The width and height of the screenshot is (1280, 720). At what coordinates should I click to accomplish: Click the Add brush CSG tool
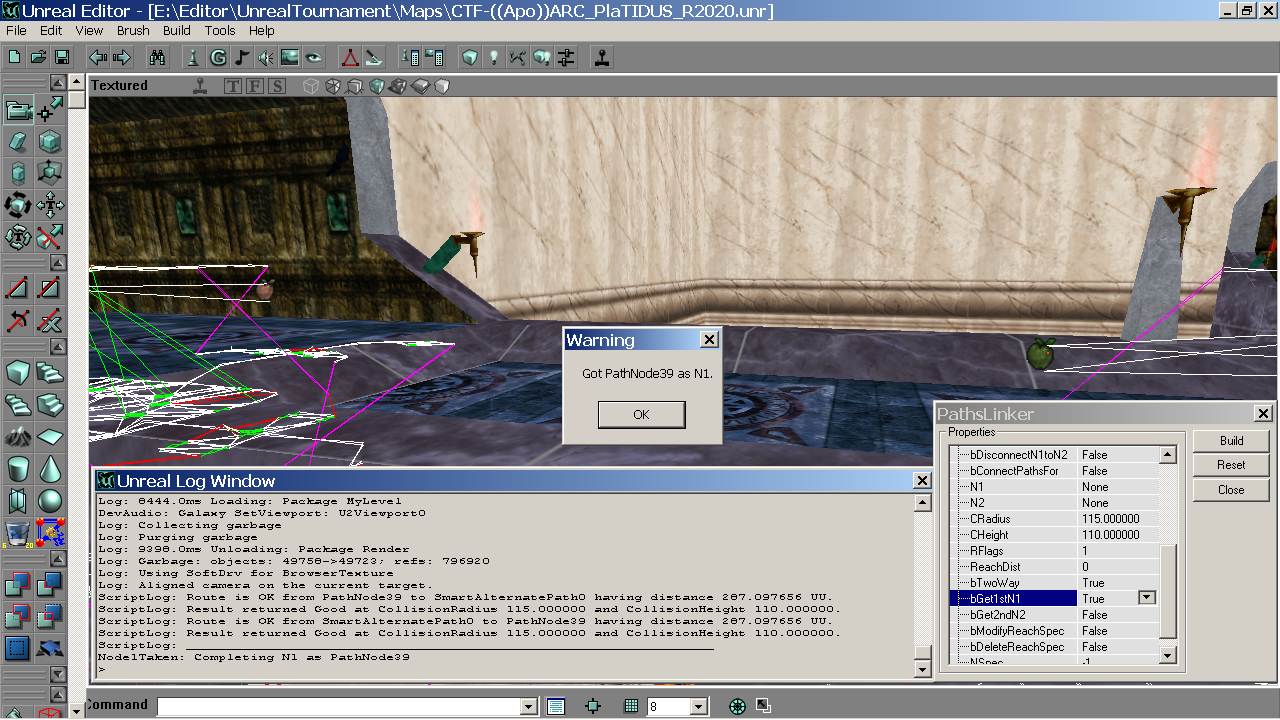tap(18, 585)
